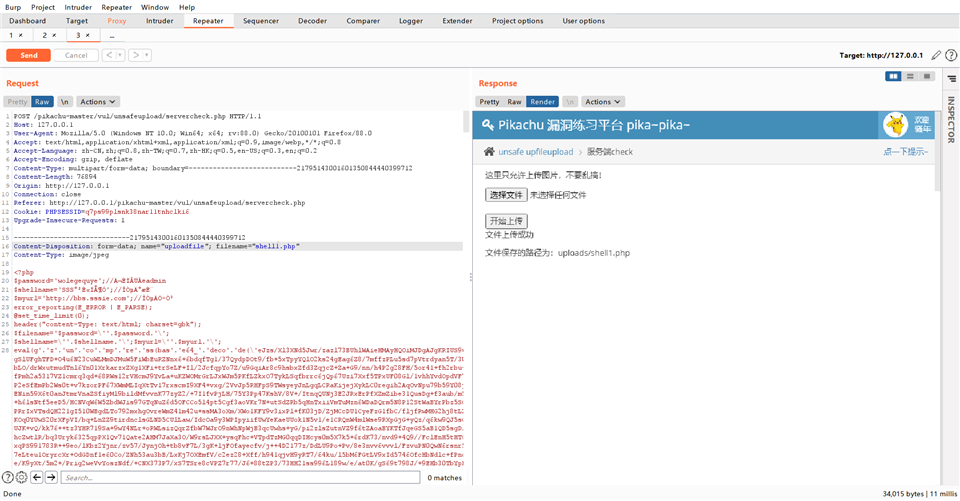Open the Repeater help question mark icon
This screenshot has width=960, height=501.
coord(951,55)
